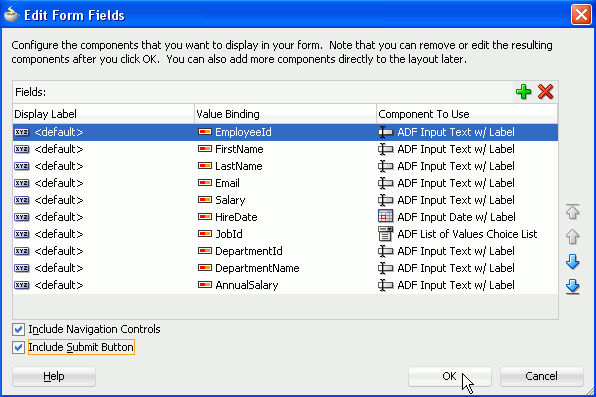
Task: Select ADF Input Text component in FirstName row
Action: pos(456,149)
